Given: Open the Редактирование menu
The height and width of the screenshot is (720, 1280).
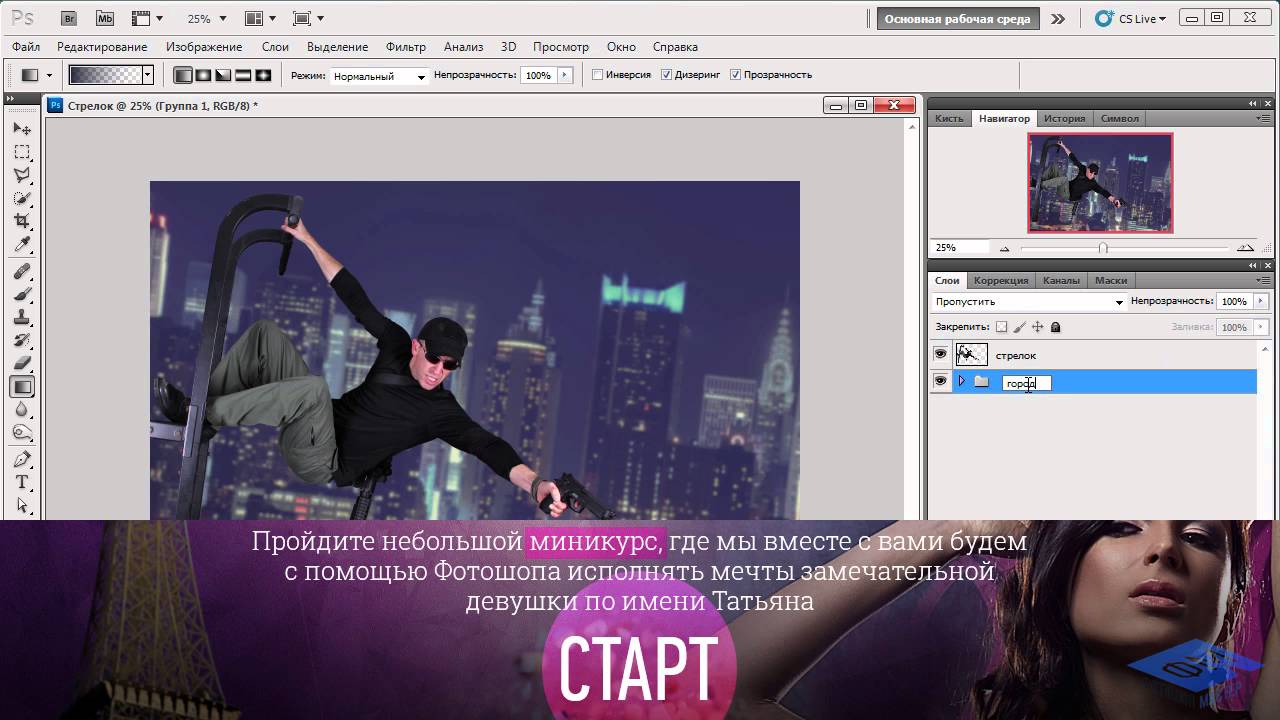Looking at the screenshot, I should click(102, 47).
